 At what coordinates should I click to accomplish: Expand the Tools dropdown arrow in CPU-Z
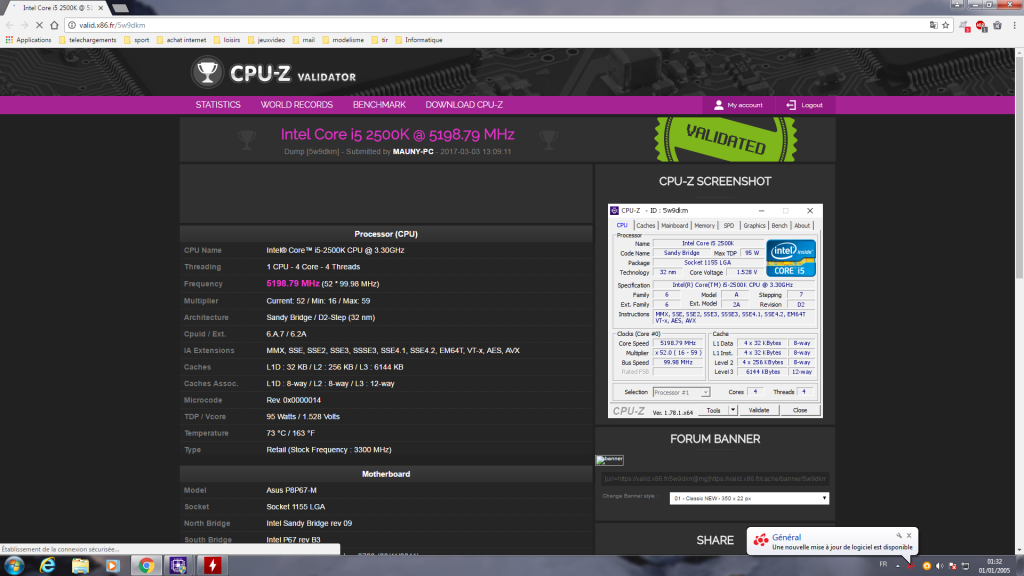pos(733,410)
